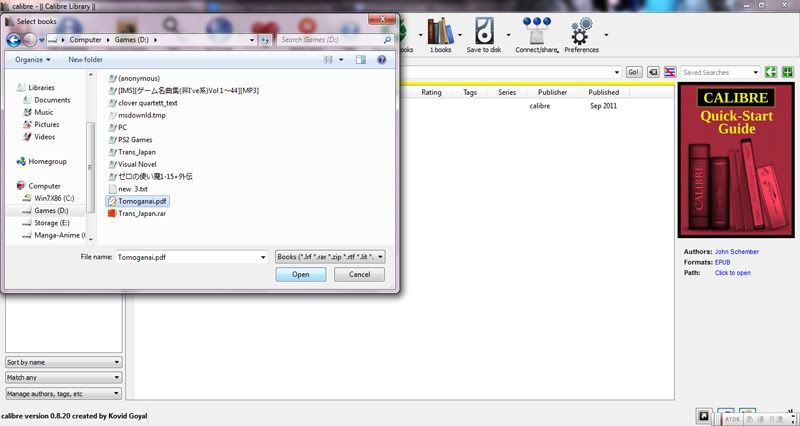Select the msdownld.tmp folder
The height and width of the screenshot is (426, 800).
[142, 115]
